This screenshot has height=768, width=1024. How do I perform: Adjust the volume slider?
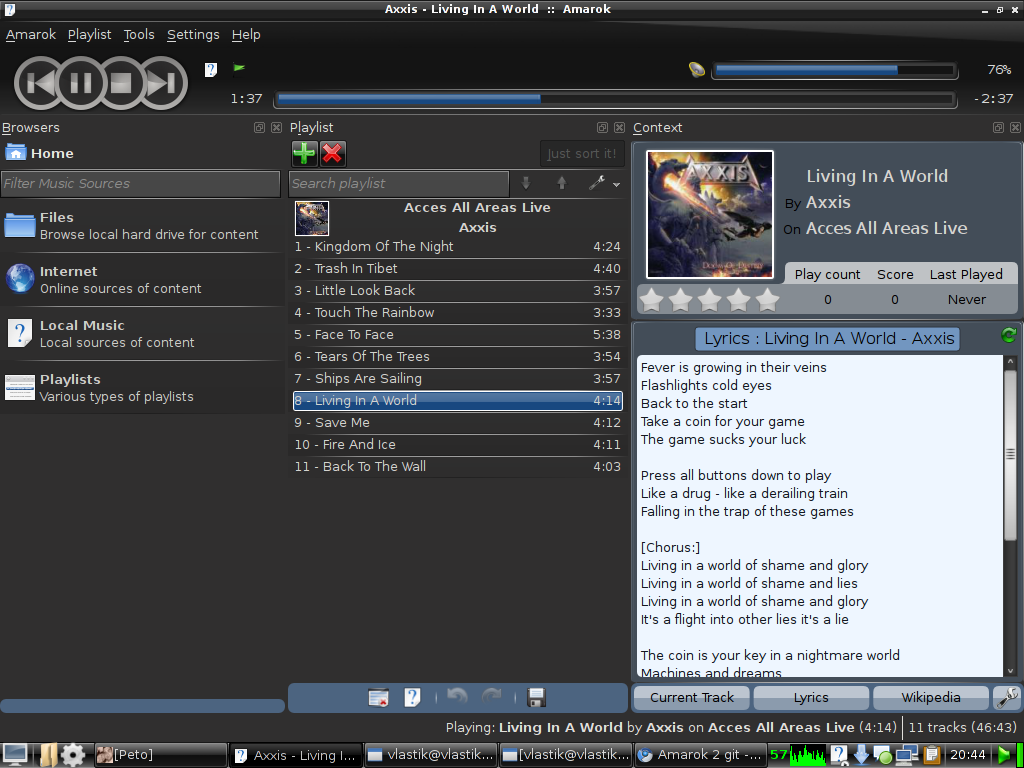click(x=835, y=71)
